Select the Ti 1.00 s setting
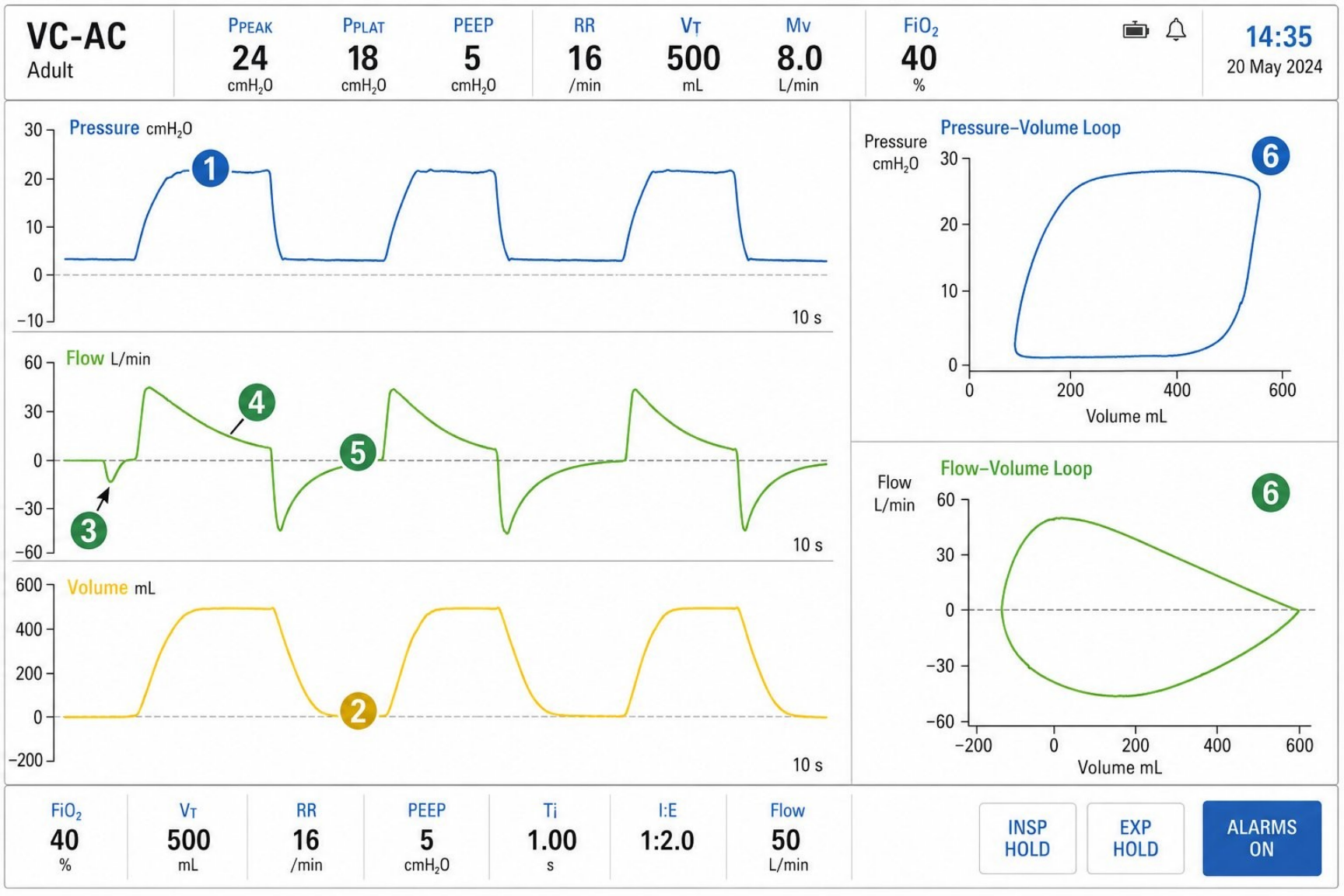The height and width of the screenshot is (896, 1344). point(551,837)
